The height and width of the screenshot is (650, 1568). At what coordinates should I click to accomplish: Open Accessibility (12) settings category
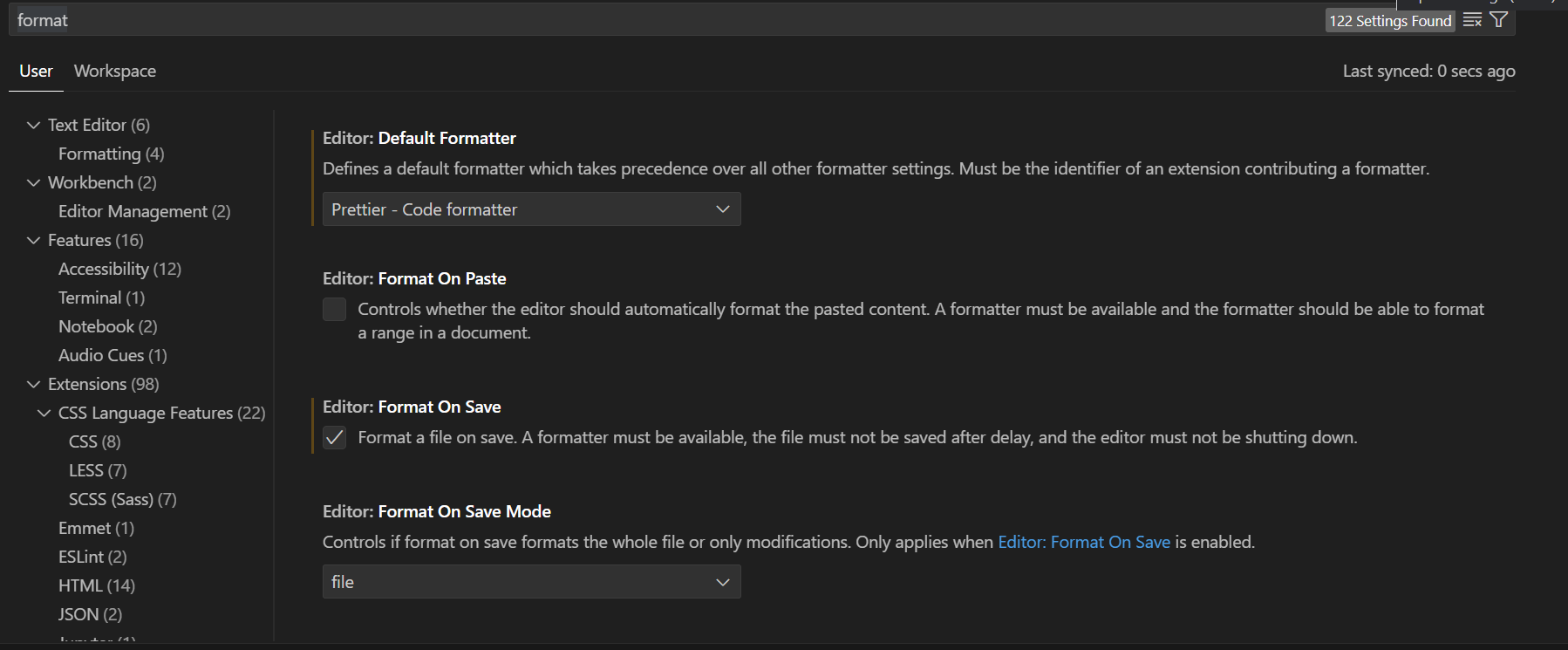click(120, 269)
